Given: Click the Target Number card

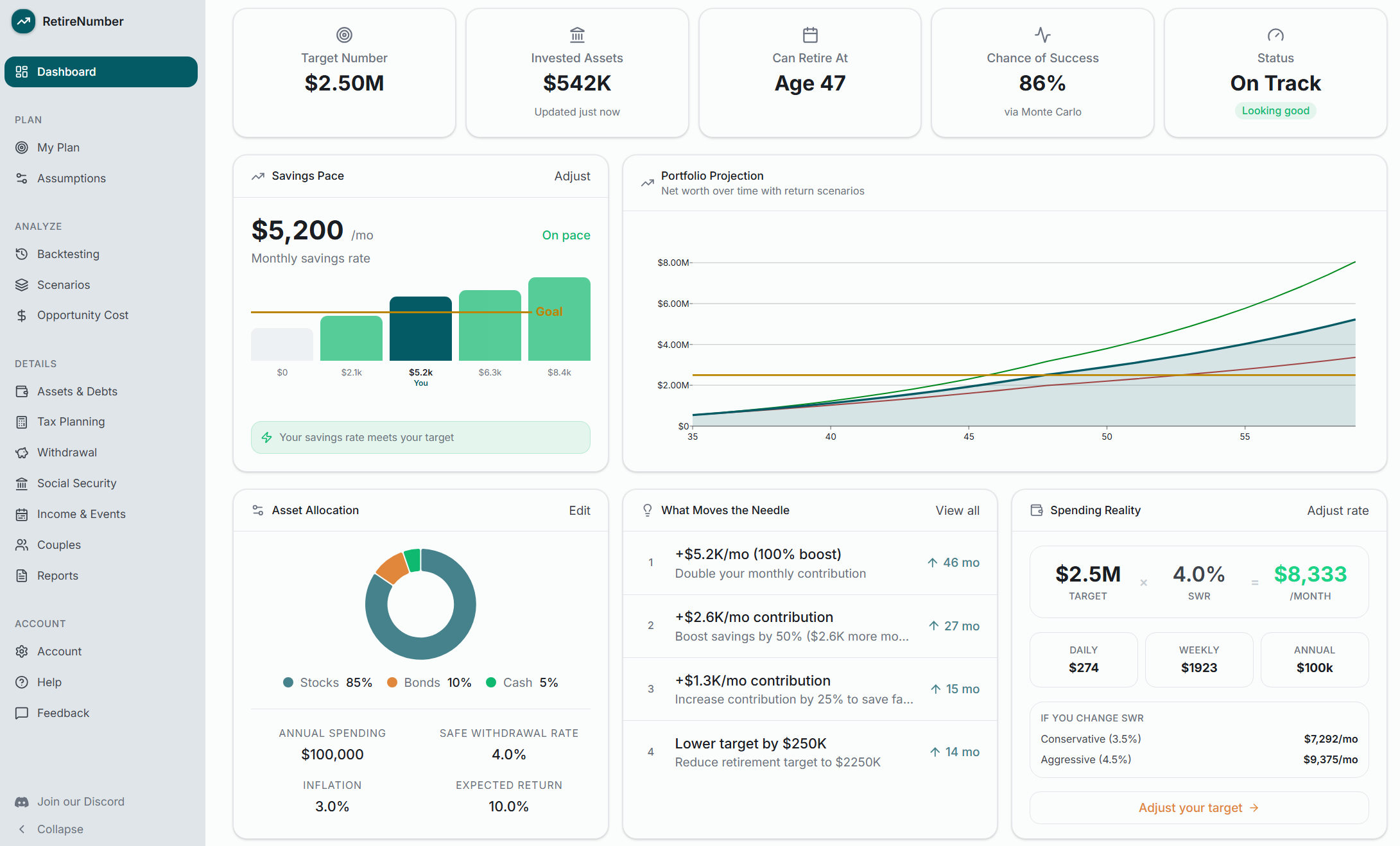Looking at the screenshot, I should (344, 73).
